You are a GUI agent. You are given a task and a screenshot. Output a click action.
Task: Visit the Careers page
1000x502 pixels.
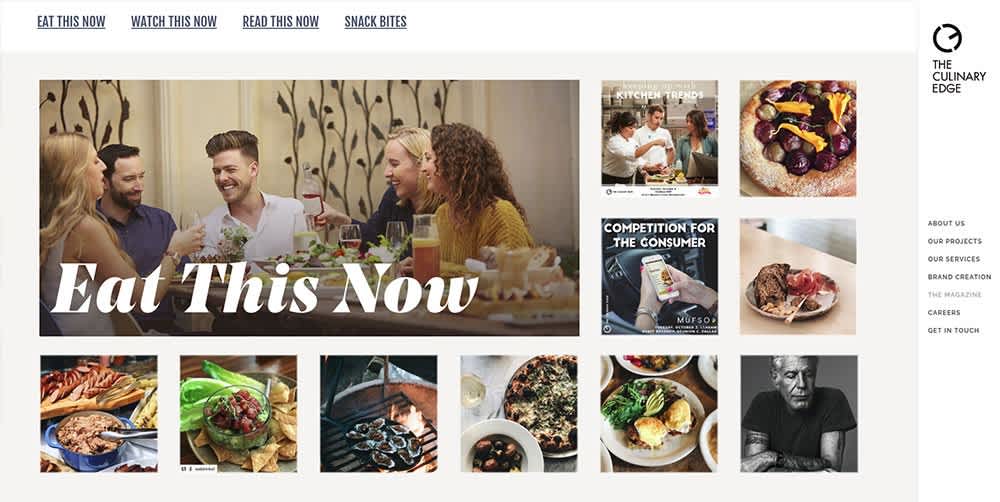coord(944,313)
